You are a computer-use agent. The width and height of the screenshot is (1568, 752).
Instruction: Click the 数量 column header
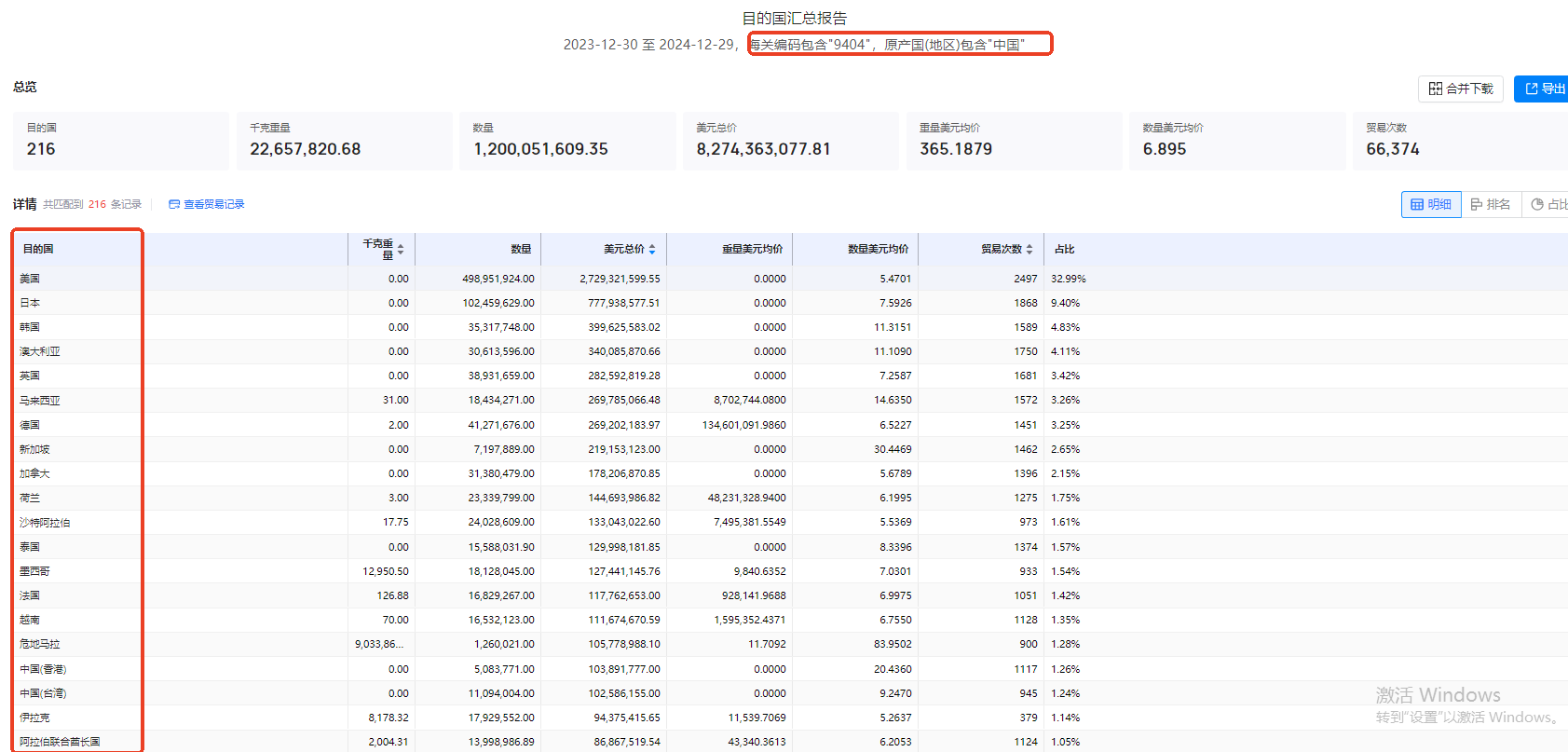521,249
